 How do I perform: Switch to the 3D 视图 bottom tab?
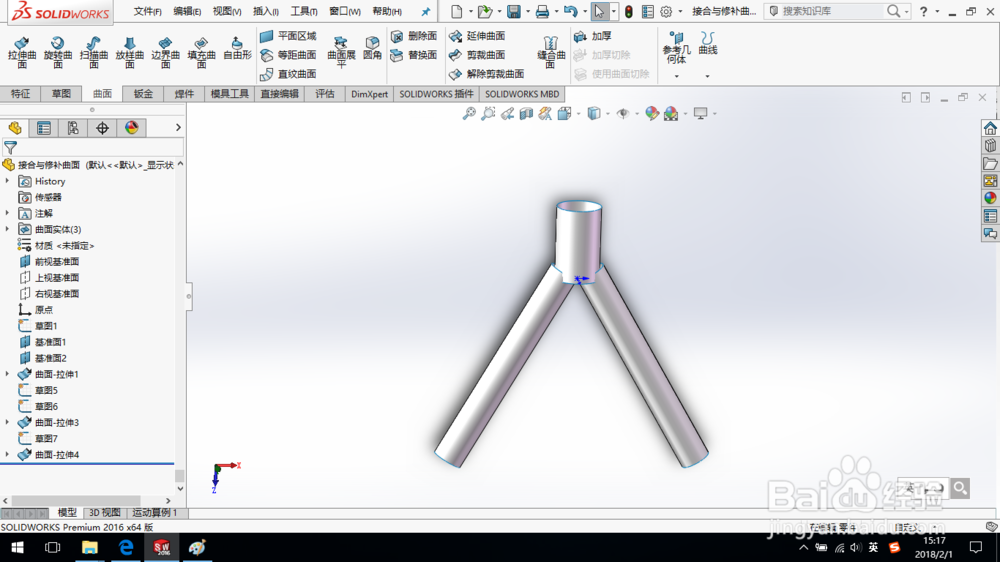pos(104,513)
